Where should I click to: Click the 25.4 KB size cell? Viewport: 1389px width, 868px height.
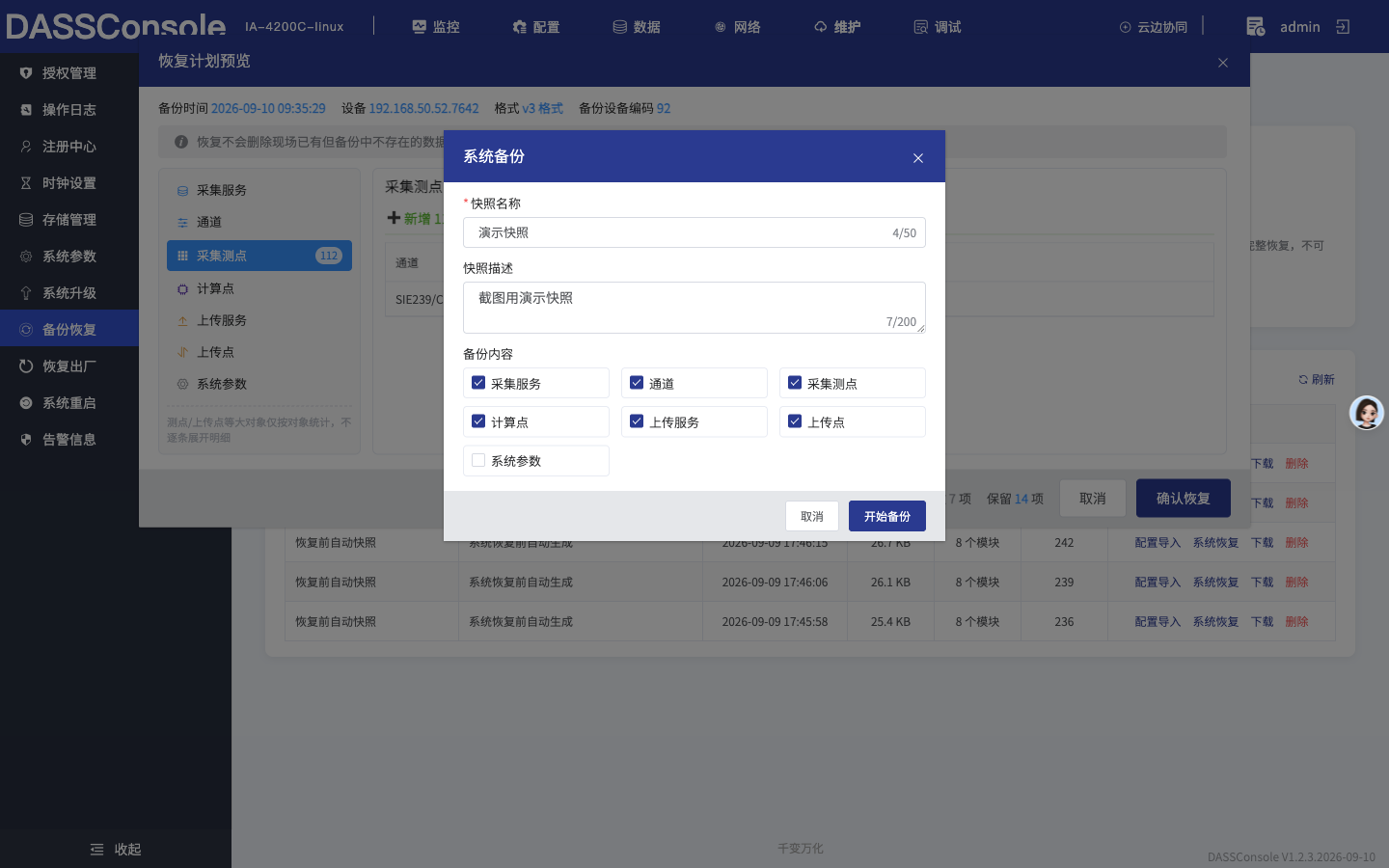click(890, 622)
